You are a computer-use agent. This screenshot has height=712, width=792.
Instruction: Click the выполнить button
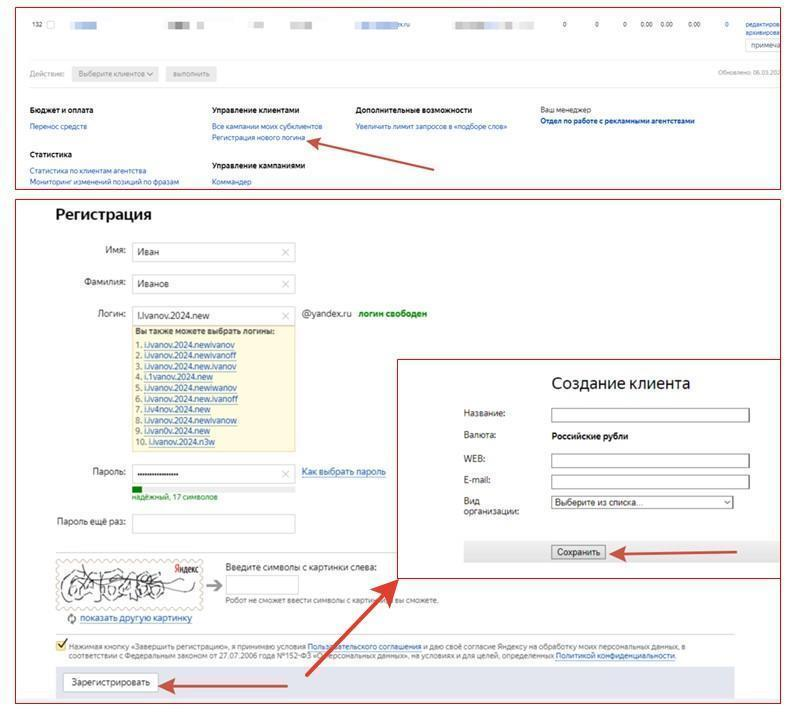(x=191, y=74)
